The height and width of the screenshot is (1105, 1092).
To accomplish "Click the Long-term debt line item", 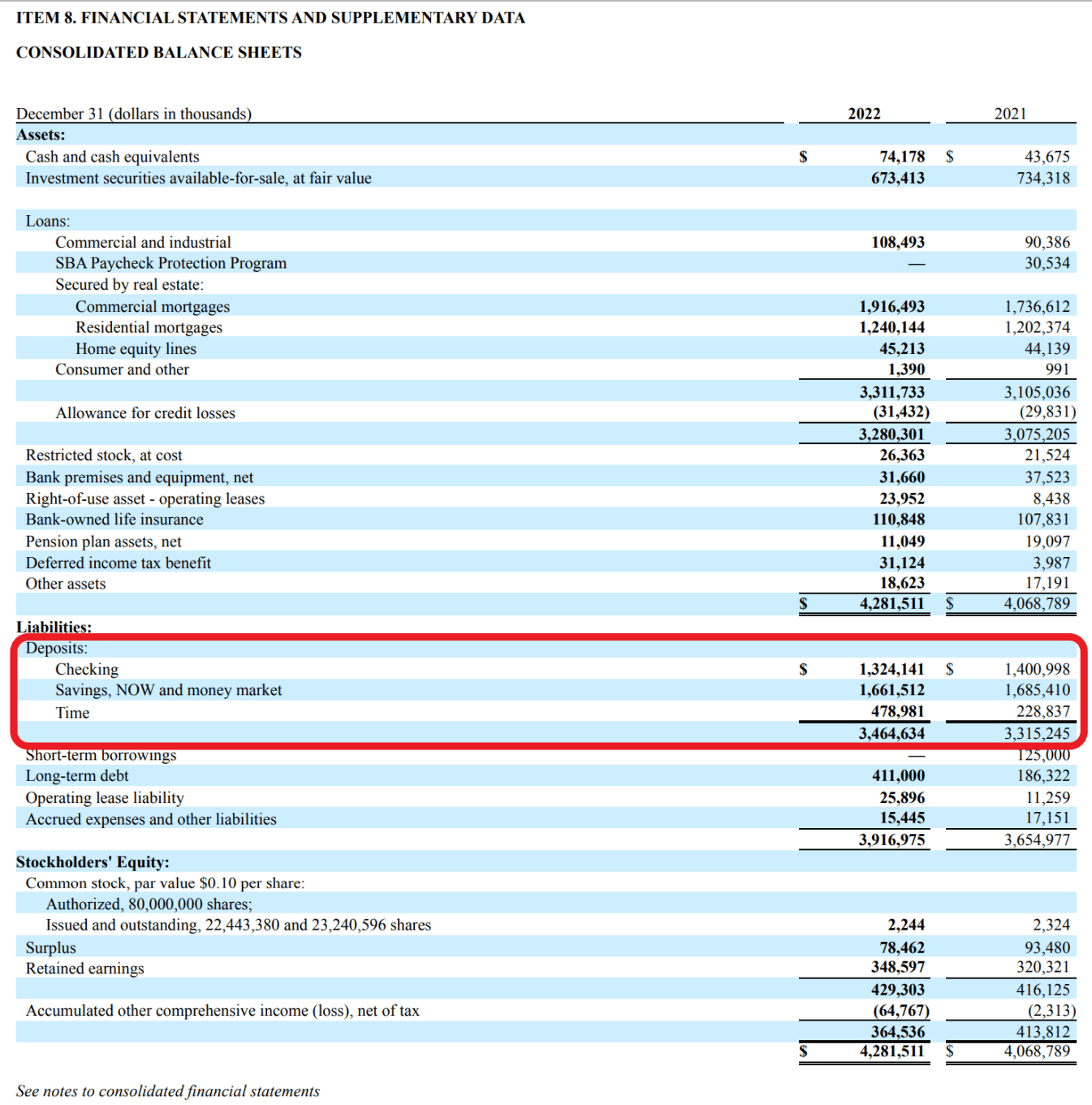I will [x=77, y=775].
